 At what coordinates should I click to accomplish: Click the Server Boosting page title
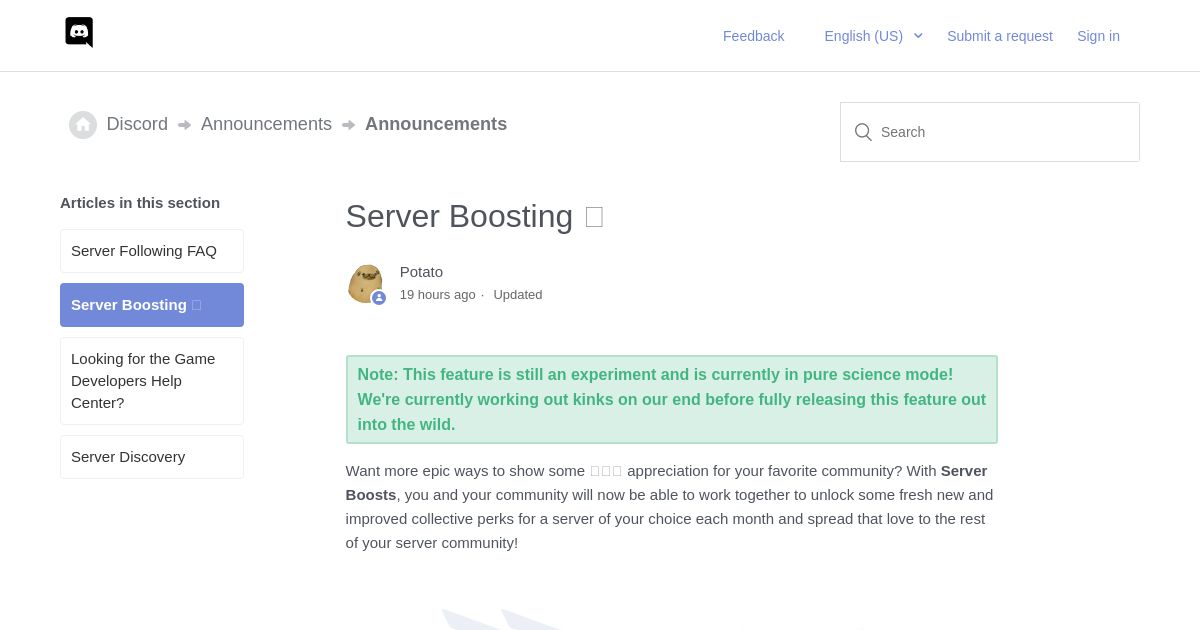(474, 217)
